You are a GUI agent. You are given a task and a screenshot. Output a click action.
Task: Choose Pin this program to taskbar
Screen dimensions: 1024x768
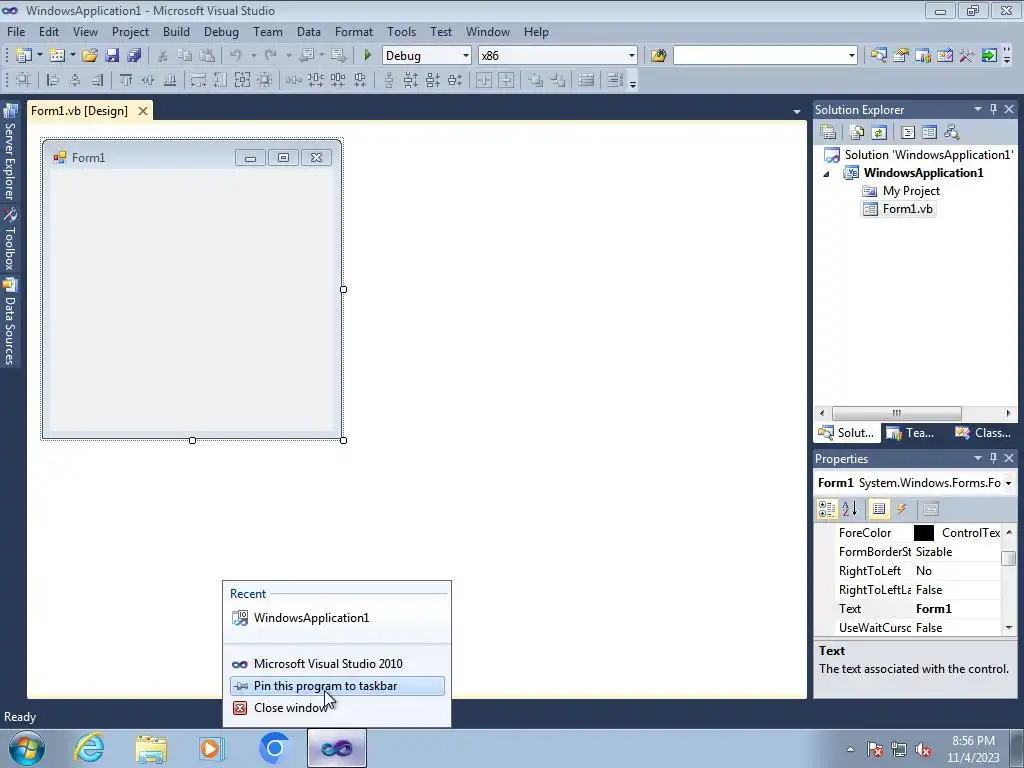[337, 686]
